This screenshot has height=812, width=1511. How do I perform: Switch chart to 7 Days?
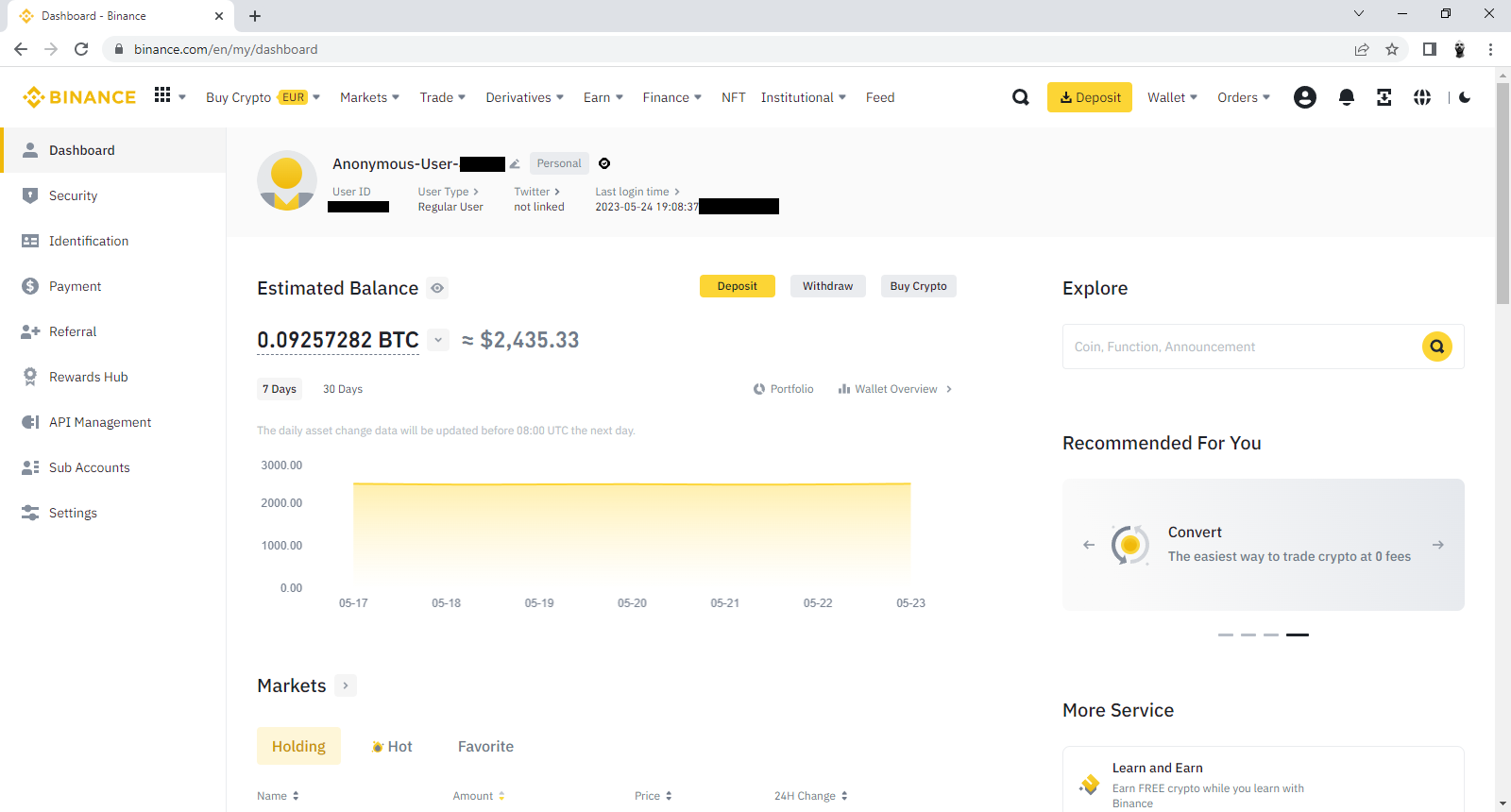(280, 389)
